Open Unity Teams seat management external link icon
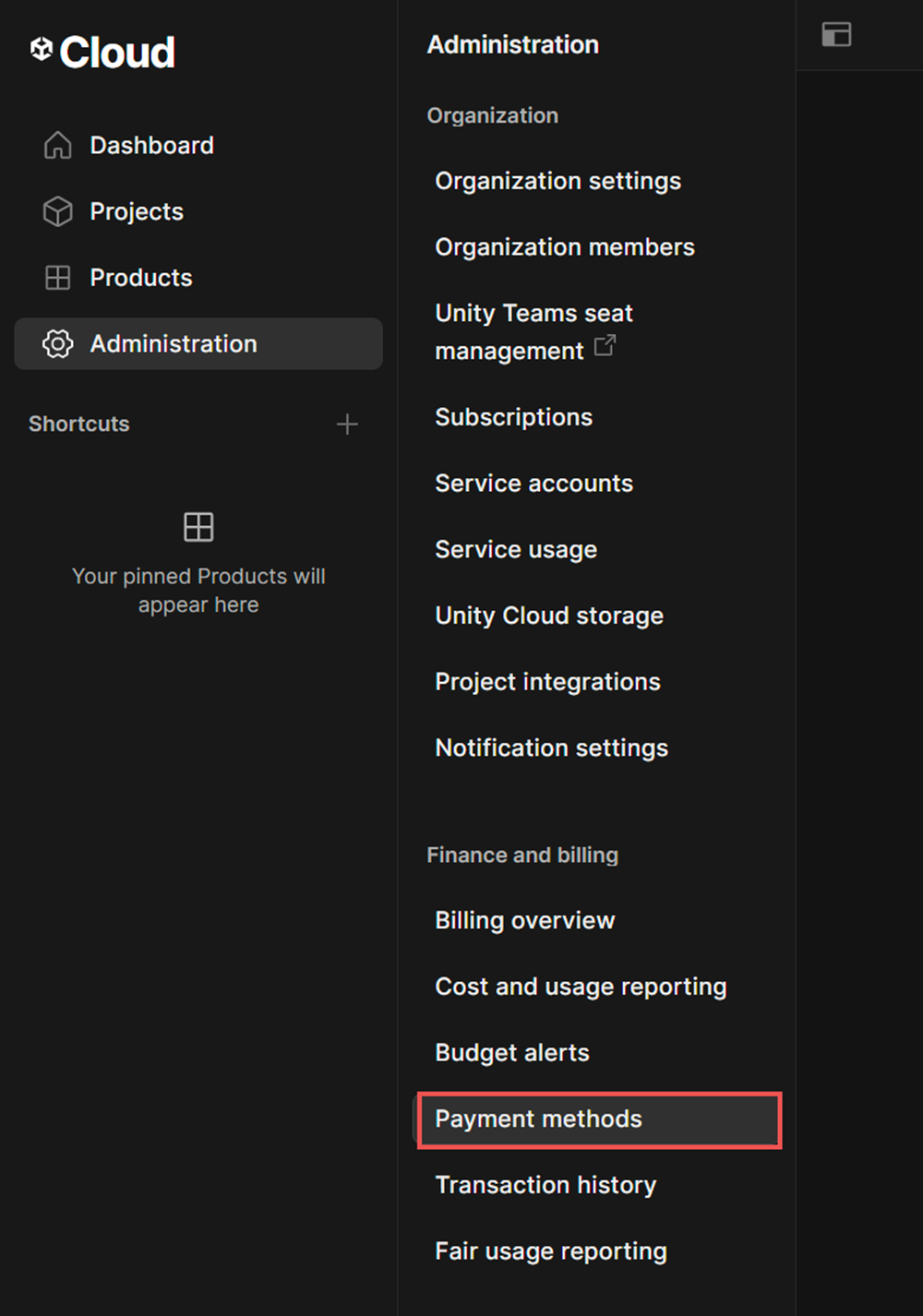This screenshot has width=923, height=1316. (x=605, y=345)
